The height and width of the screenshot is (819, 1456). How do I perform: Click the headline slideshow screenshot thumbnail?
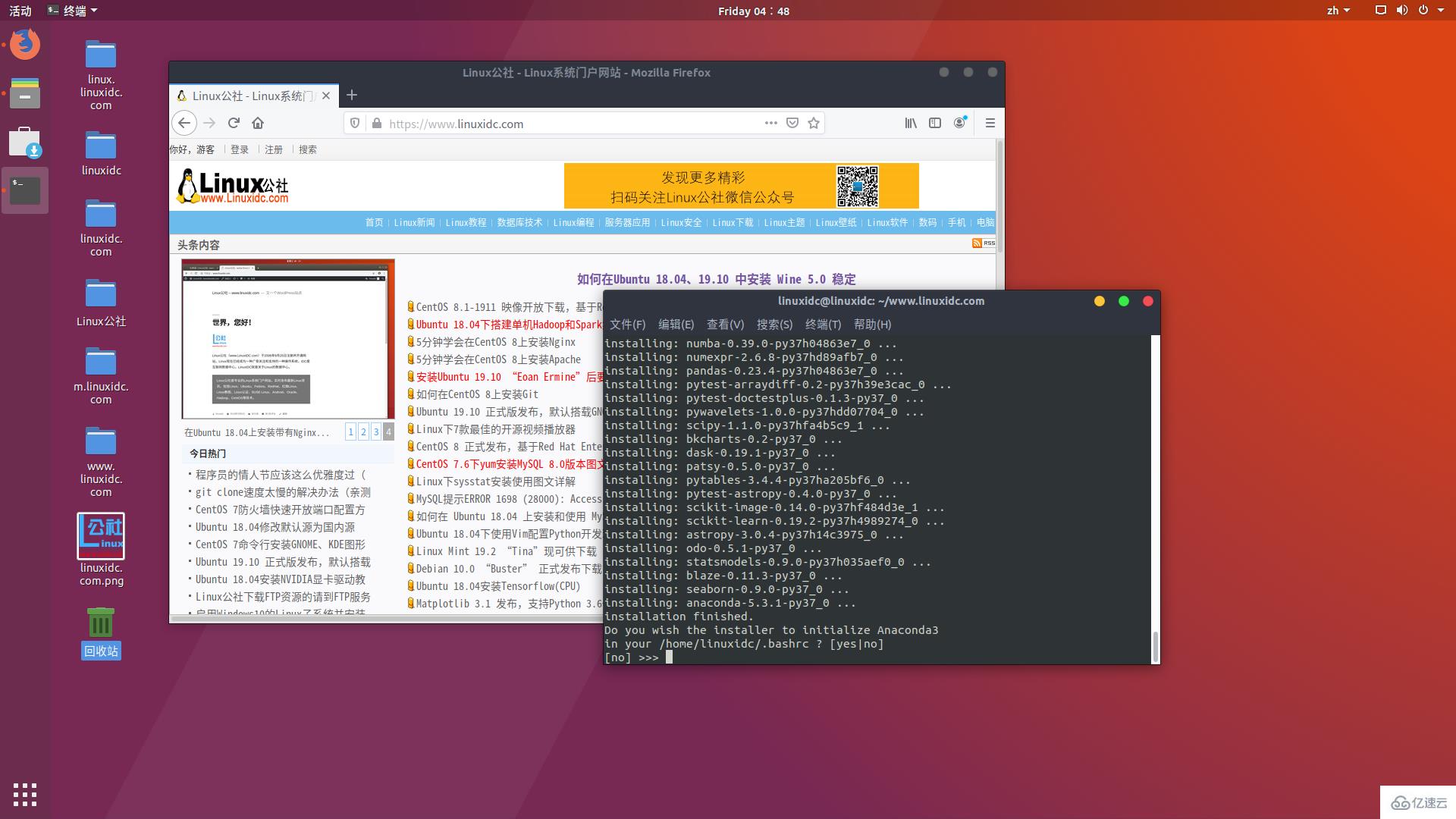[288, 339]
